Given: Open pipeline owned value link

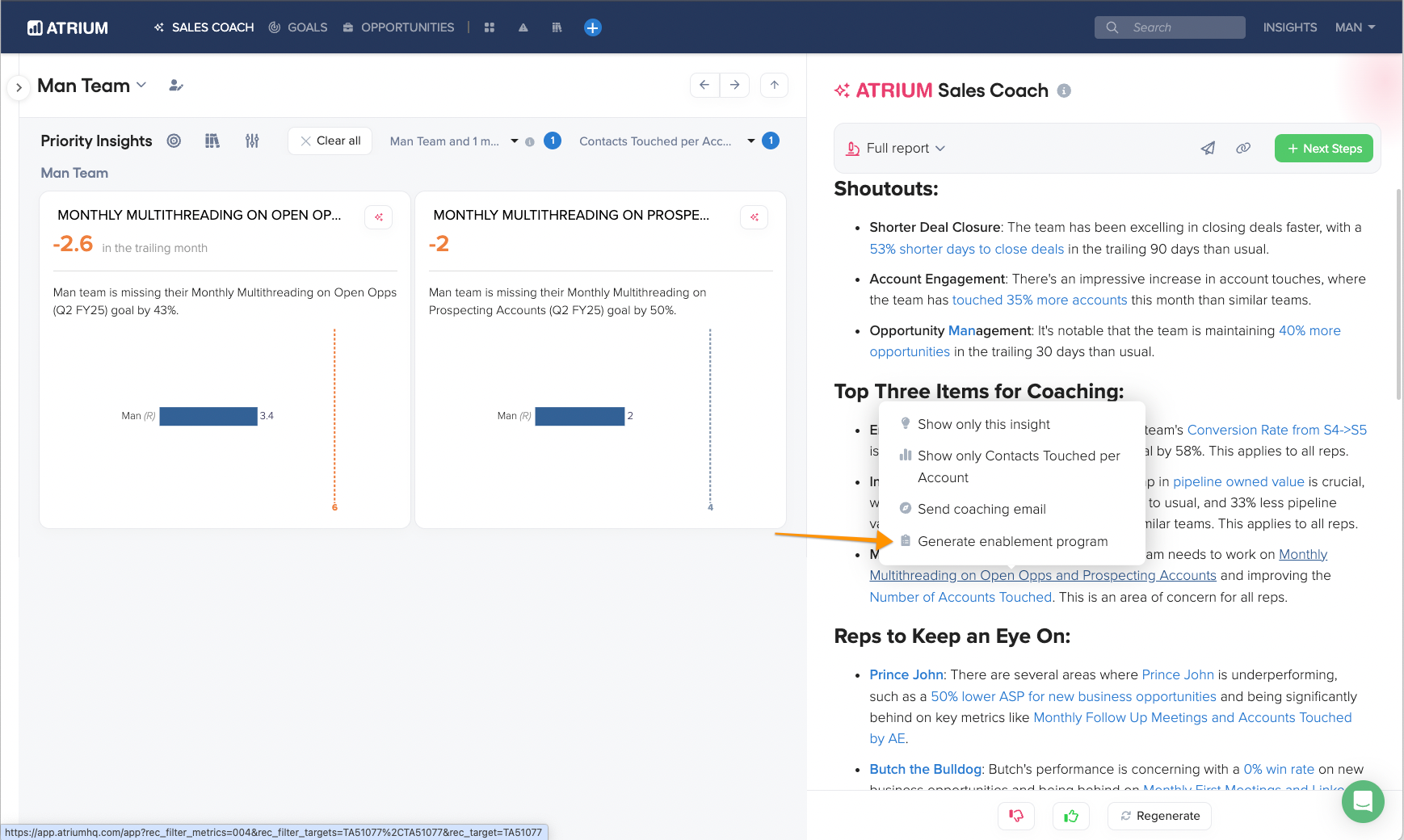Looking at the screenshot, I should coord(1238,481).
